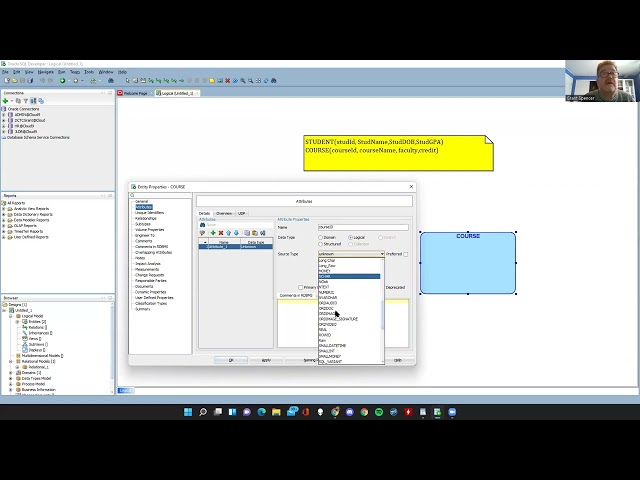Image resolution: width=640 pixels, height=480 pixels.
Task: Click the Apply button in Entity Properties
Action: (x=266, y=360)
